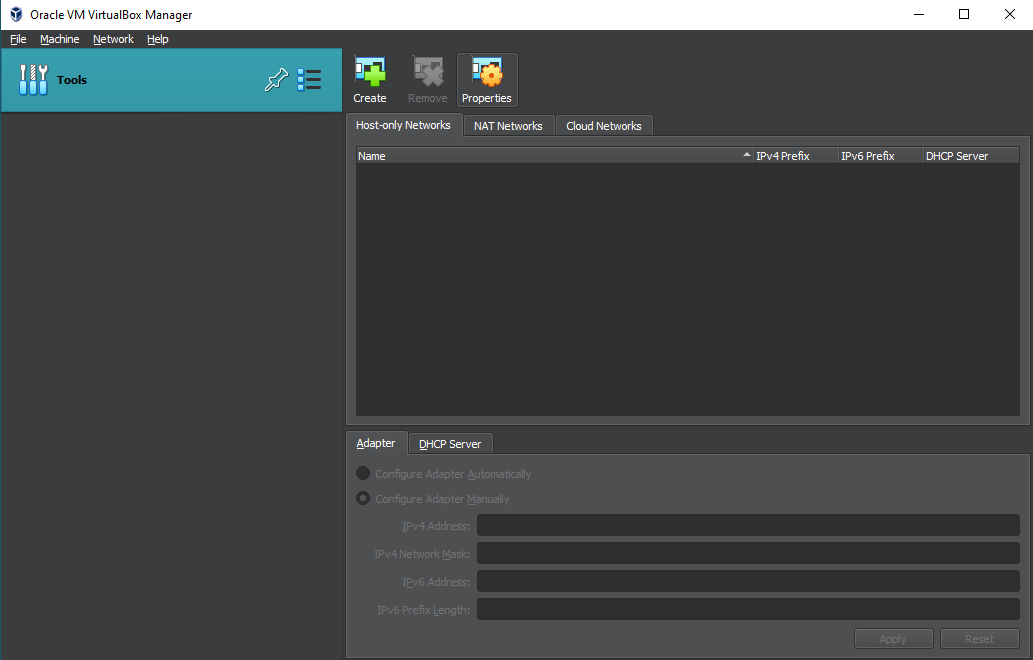Screen dimensions: 1033x660
Task: Click the Reset button
Action: (980, 639)
